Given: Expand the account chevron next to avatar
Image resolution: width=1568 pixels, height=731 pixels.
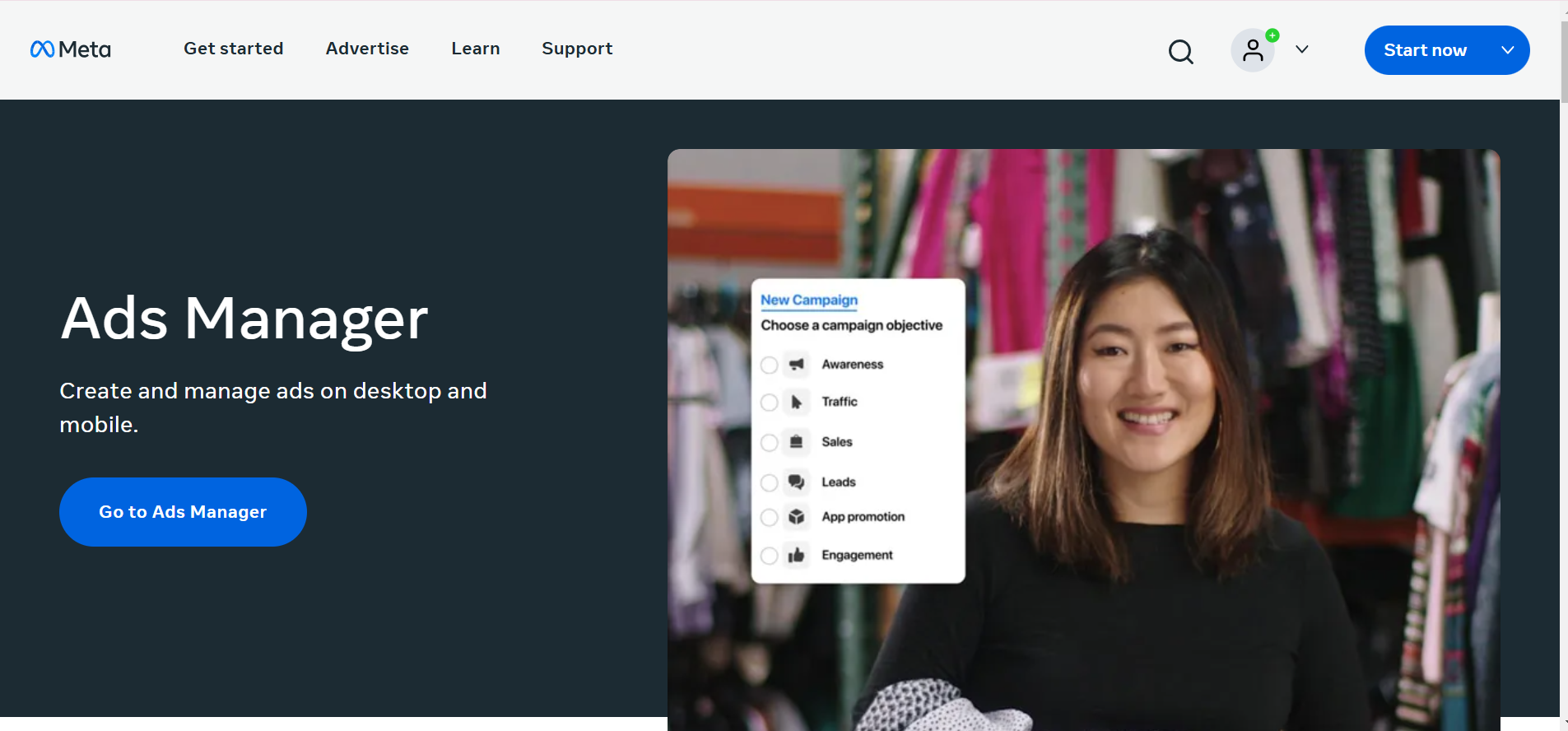Looking at the screenshot, I should [x=1302, y=49].
